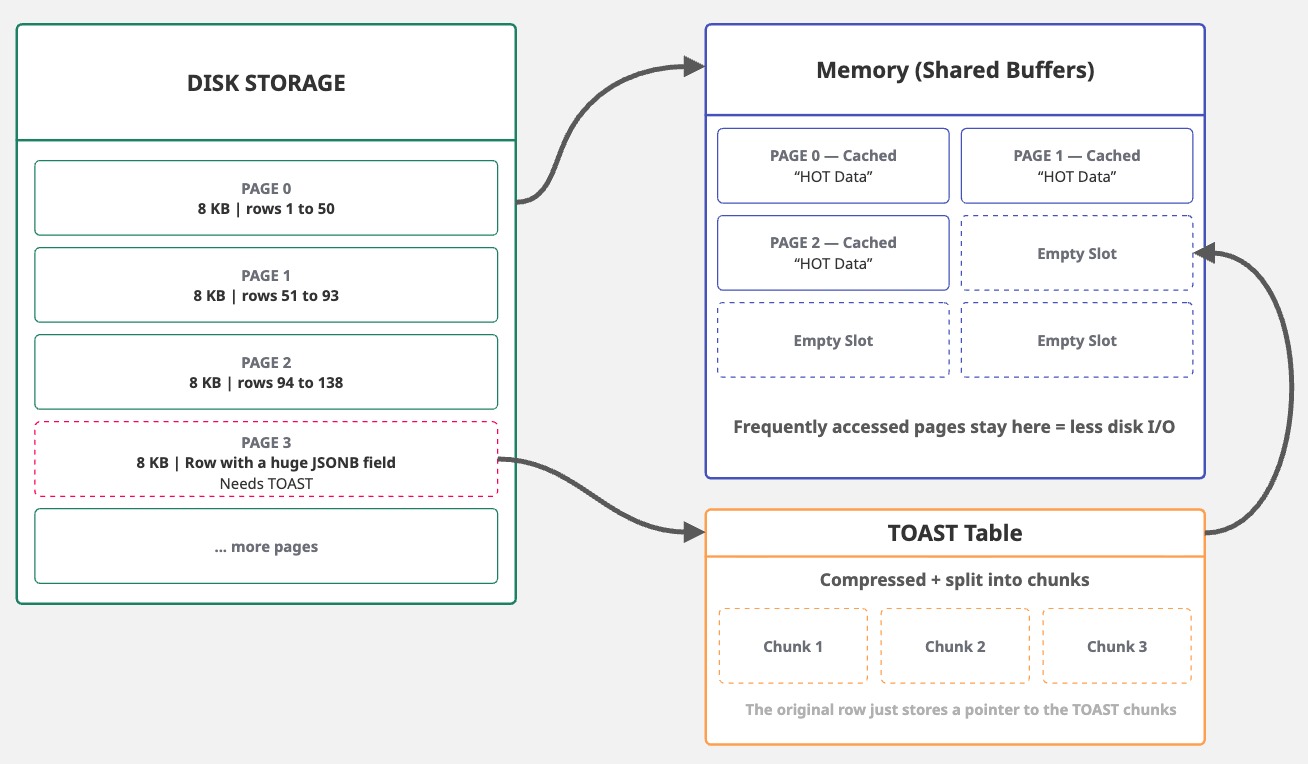Select the Empty Slot beside PAGE 2 Cached

coord(1077,254)
